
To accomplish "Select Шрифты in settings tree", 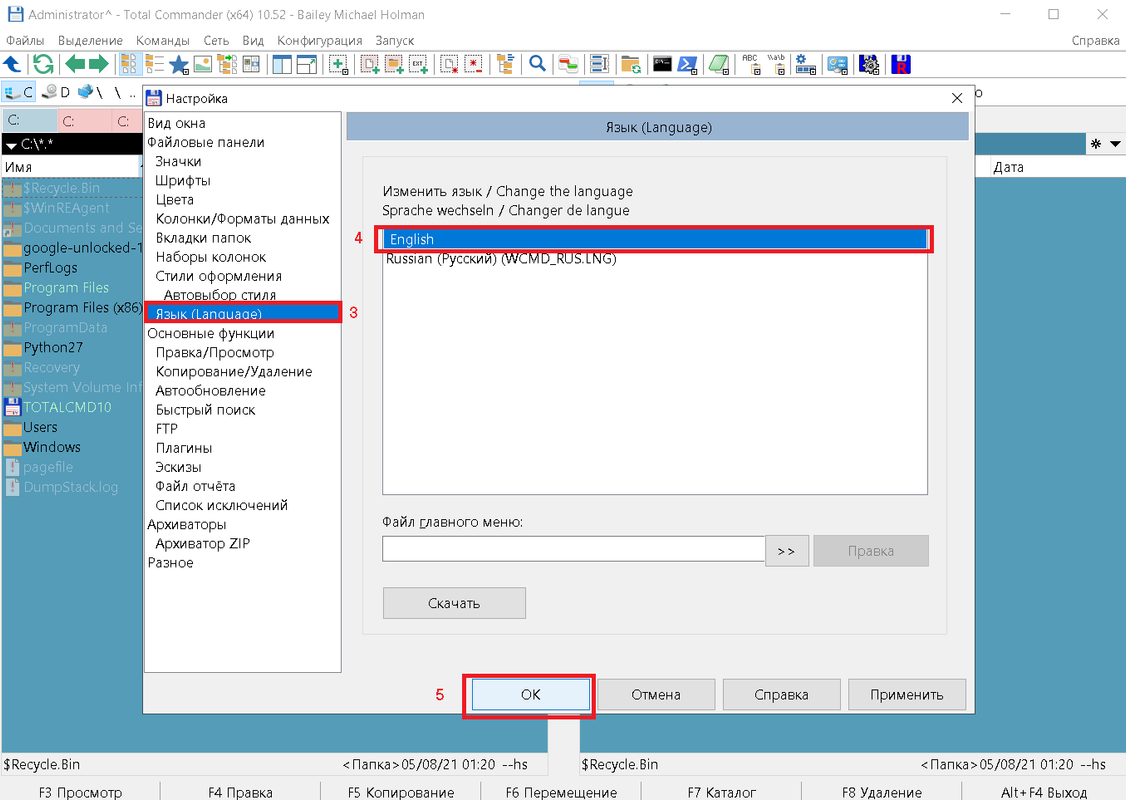I will point(183,180).
